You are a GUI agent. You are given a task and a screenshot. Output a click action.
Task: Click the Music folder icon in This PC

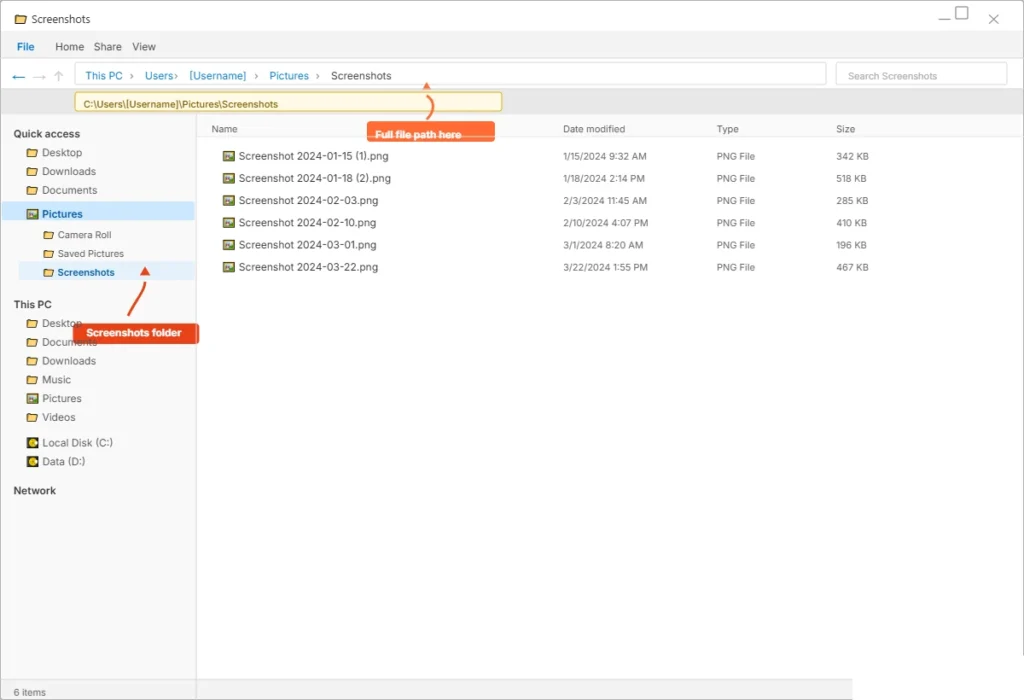pyautogui.click(x=32, y=380)
